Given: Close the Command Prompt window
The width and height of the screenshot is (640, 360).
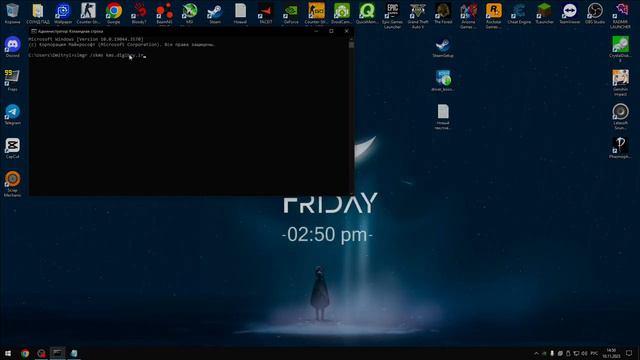Looking at the screenshot, I should coord(347,31).
